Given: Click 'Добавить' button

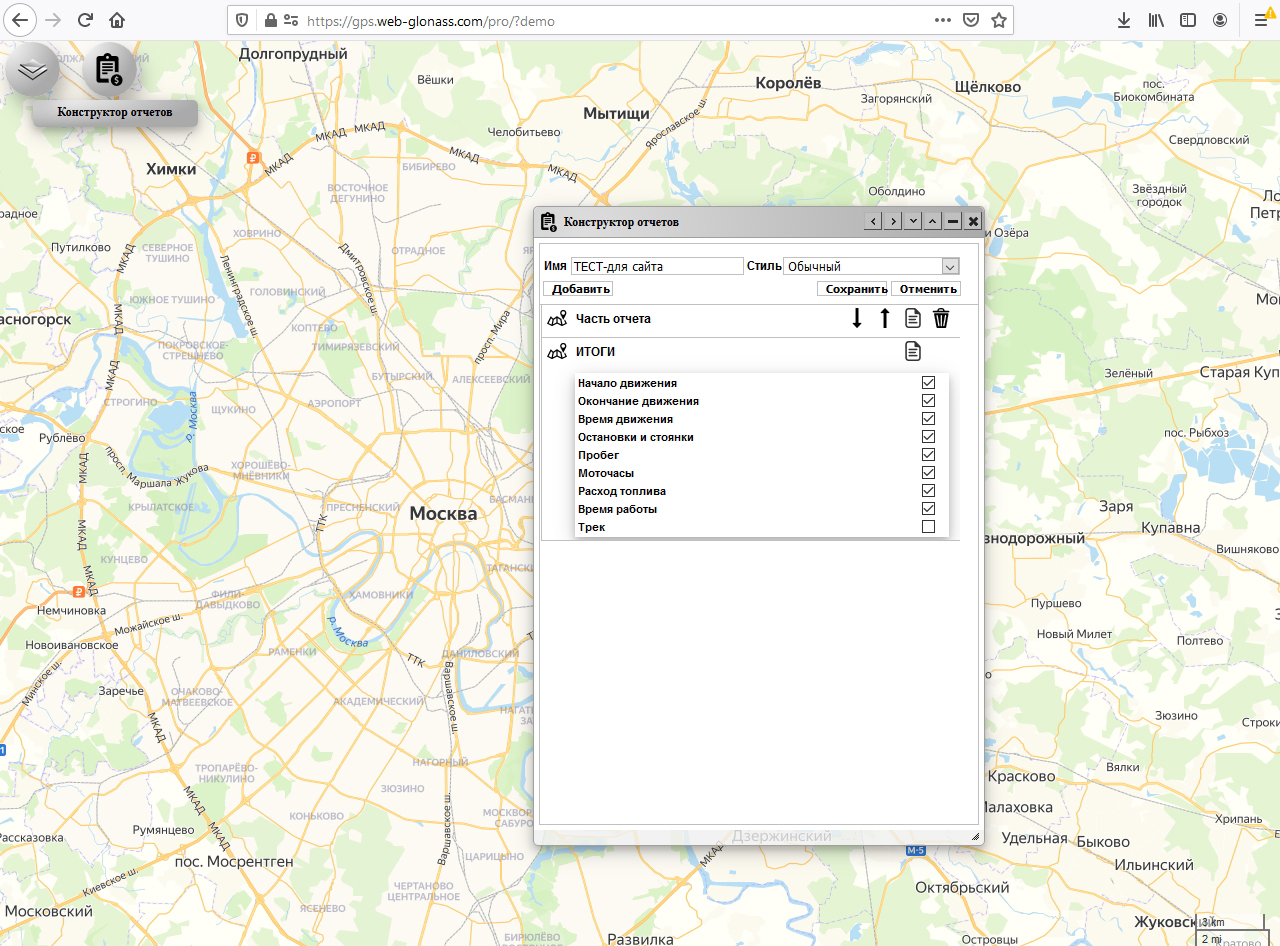Looking at the screenshot, I should [x=578, y=289].
